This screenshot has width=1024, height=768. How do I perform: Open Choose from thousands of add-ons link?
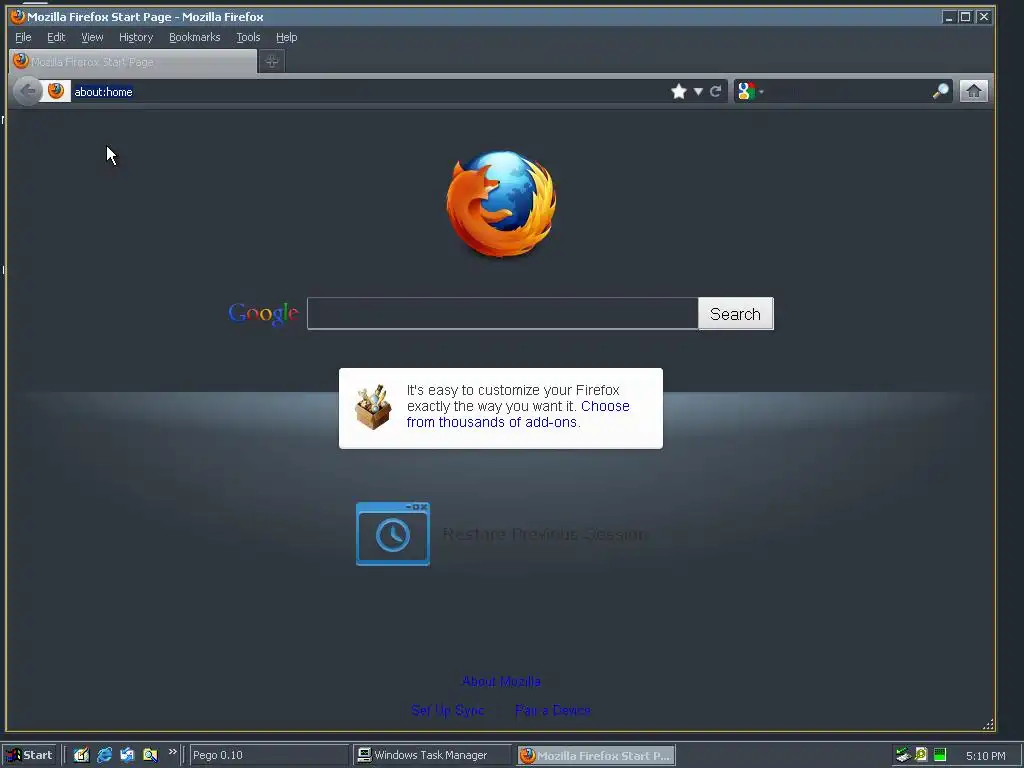pos(518,414)
